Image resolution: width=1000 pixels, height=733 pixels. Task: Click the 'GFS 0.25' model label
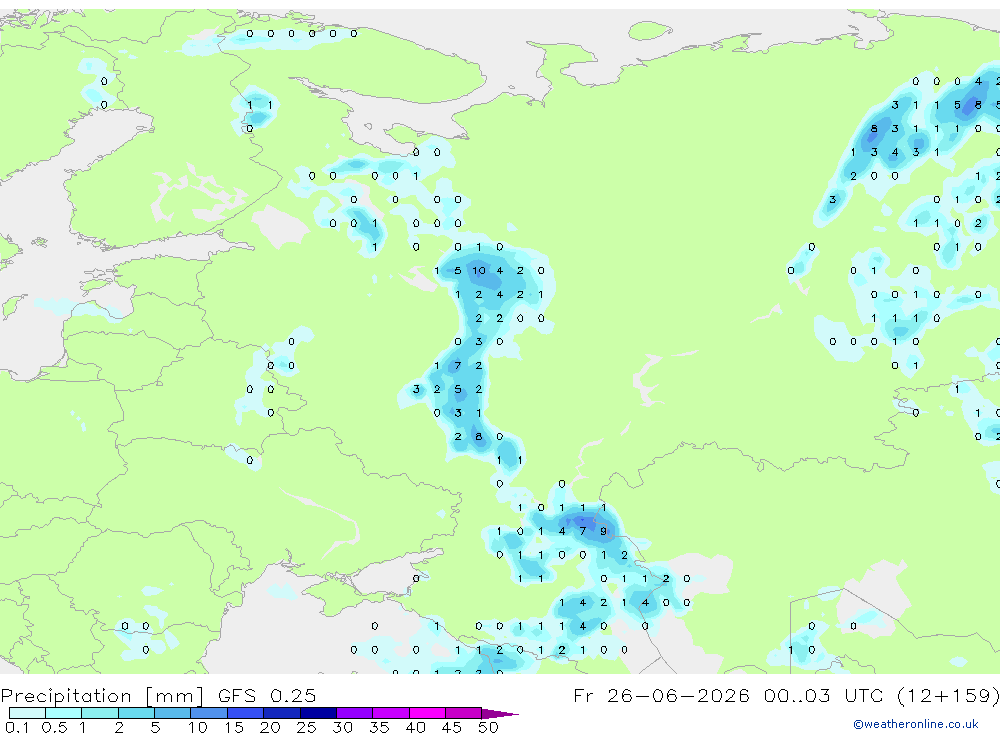pos(267,695)
